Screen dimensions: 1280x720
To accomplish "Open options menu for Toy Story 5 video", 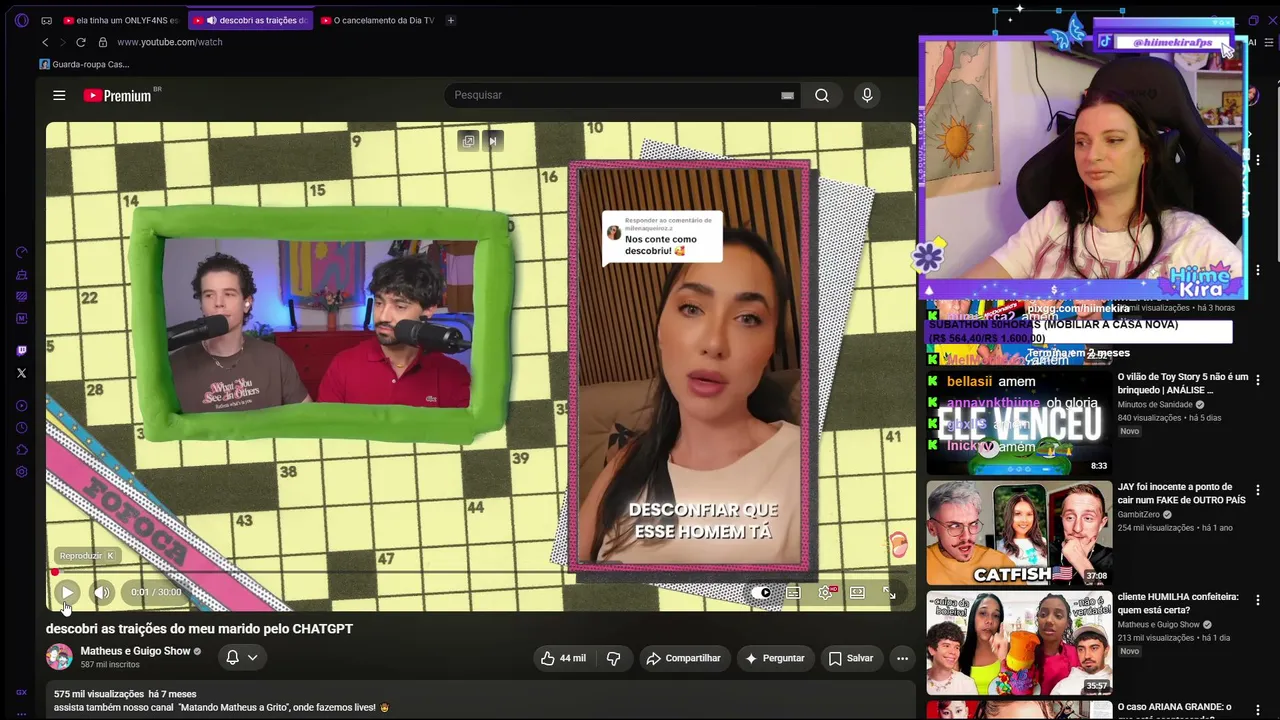I will coord(1258,380).
